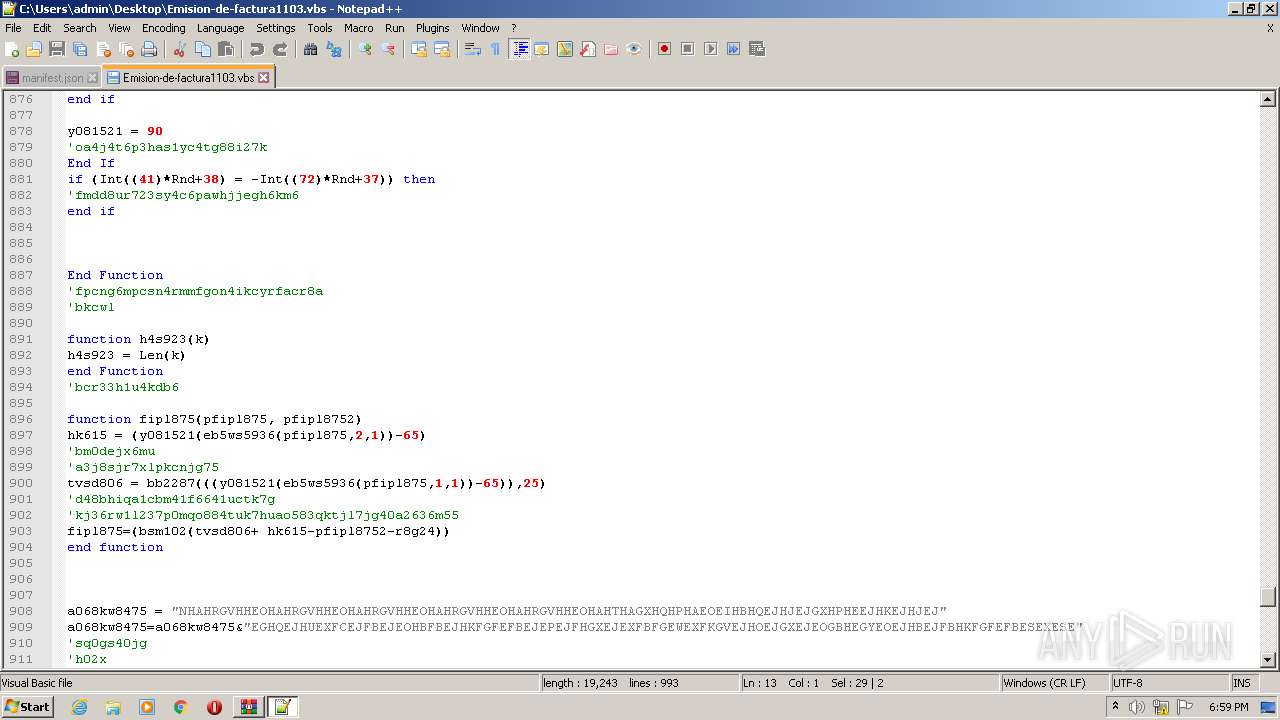Open Find dialog with binoculars icon
Viewport: 1280px width, 720px height.
pyautogui.click(x=311, y=49)
